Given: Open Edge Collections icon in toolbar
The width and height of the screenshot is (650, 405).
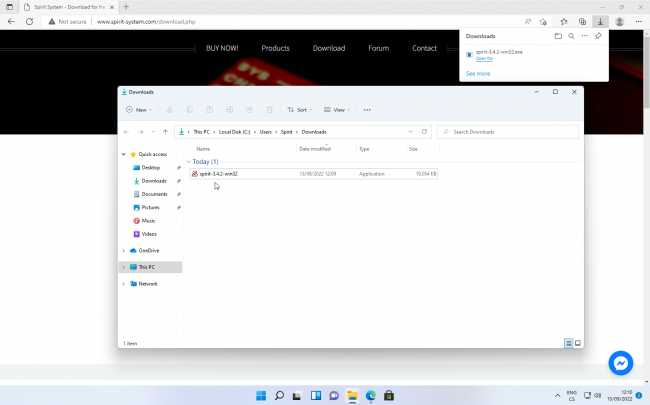Looking at the screenshot, I should coord(582,21).
